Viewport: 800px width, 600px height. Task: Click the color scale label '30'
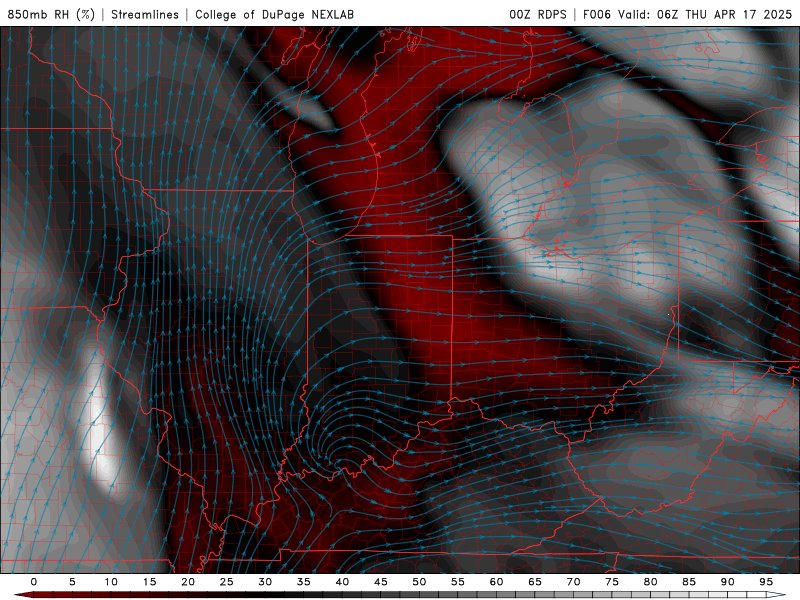pos(265,582)
